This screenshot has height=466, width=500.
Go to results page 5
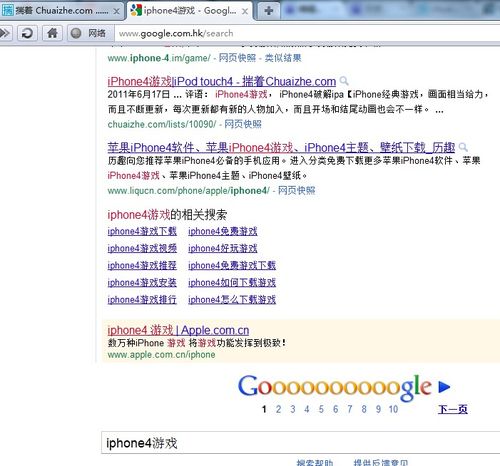coord(321,409)
